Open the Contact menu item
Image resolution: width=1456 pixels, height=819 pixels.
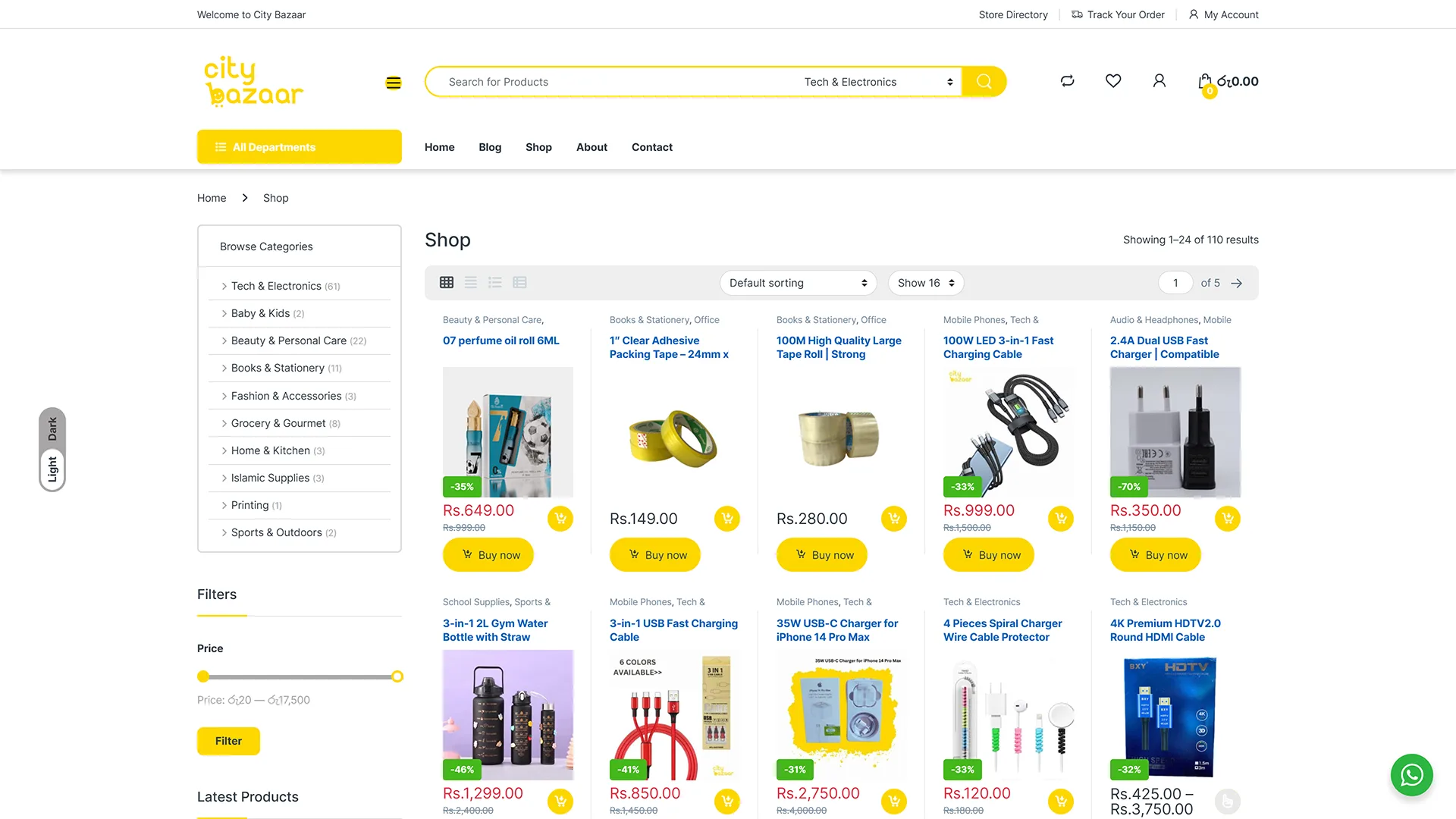pyautogui.click(x=651, y=147)
